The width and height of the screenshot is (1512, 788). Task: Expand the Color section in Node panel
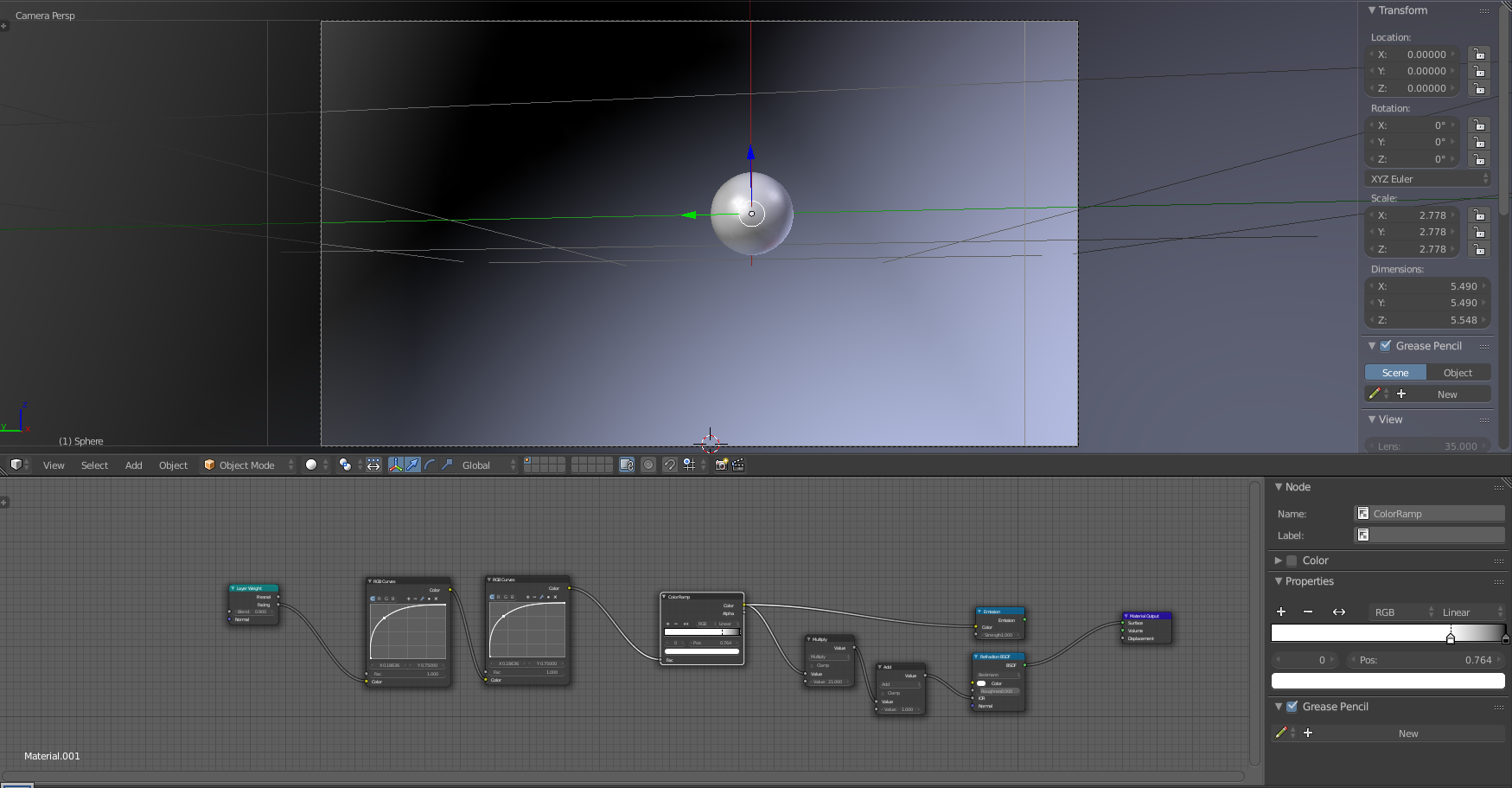click(x=1314, y=561)
